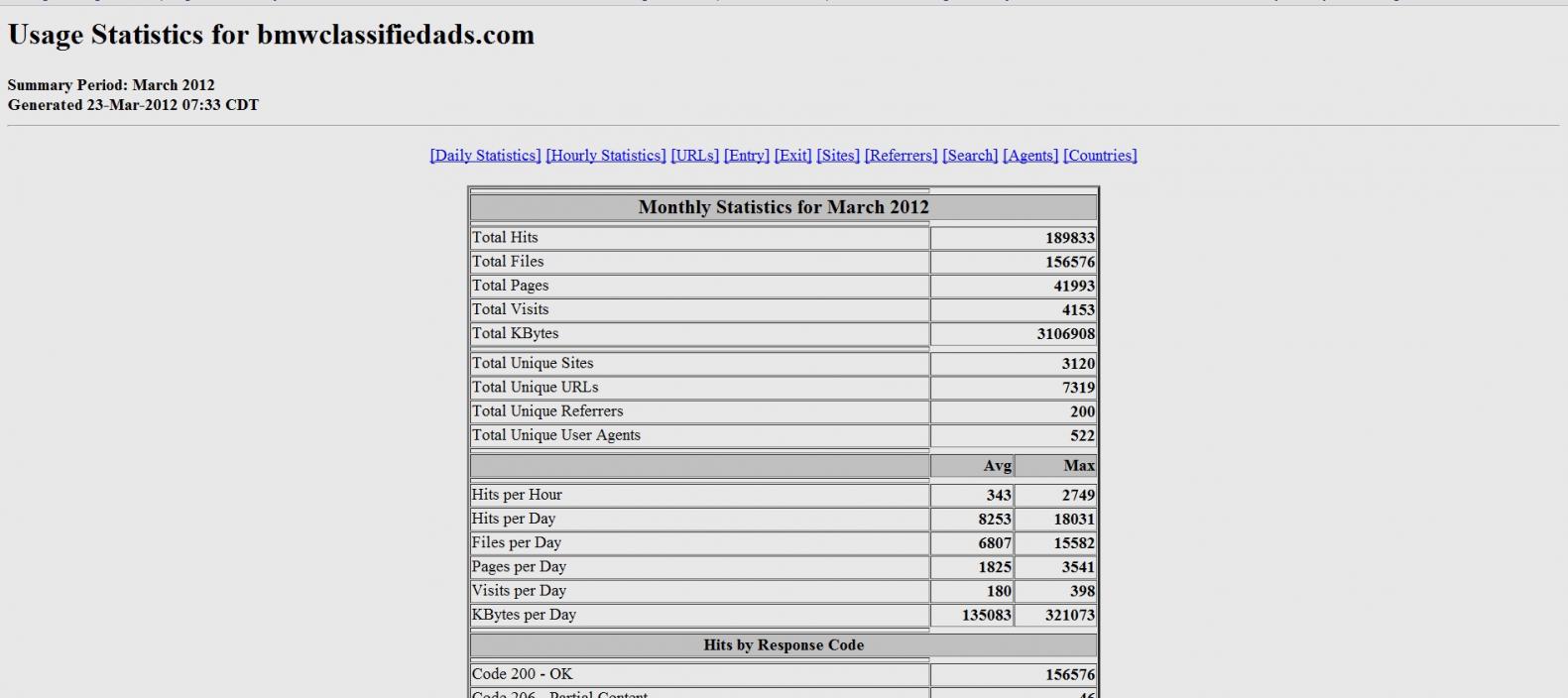Open the Search link
This screenshot has width=1568, height=698.
[x=970, y=156]
